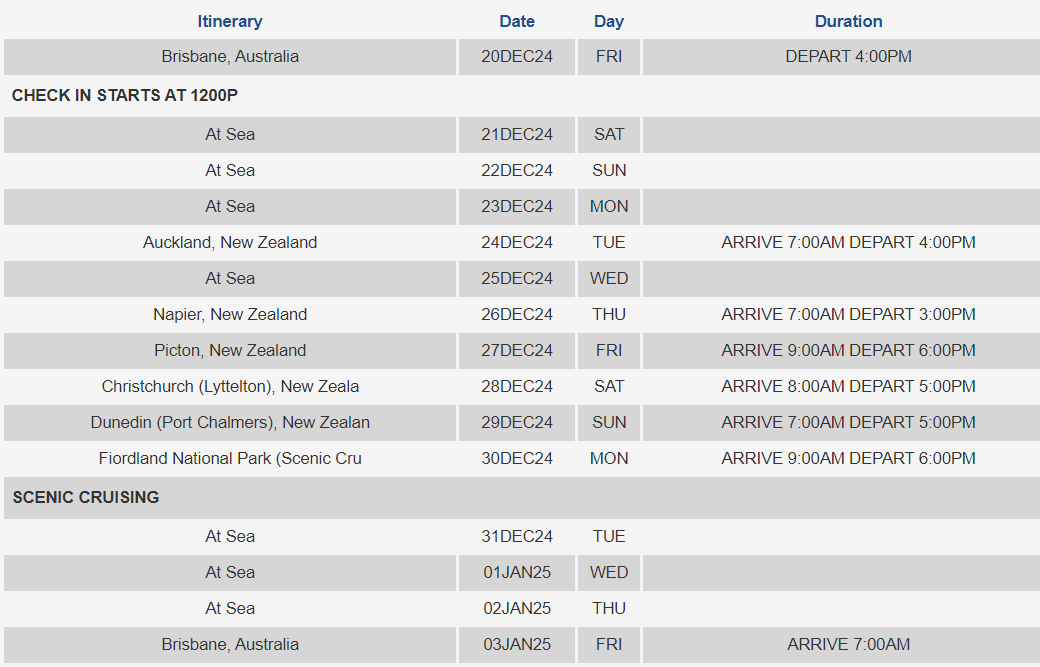The height and width of the screenshot is (667, 1040).
Task: Click the ARRIVE 7:00AM Brisbane return cell
Action: [x=848, y=644]
